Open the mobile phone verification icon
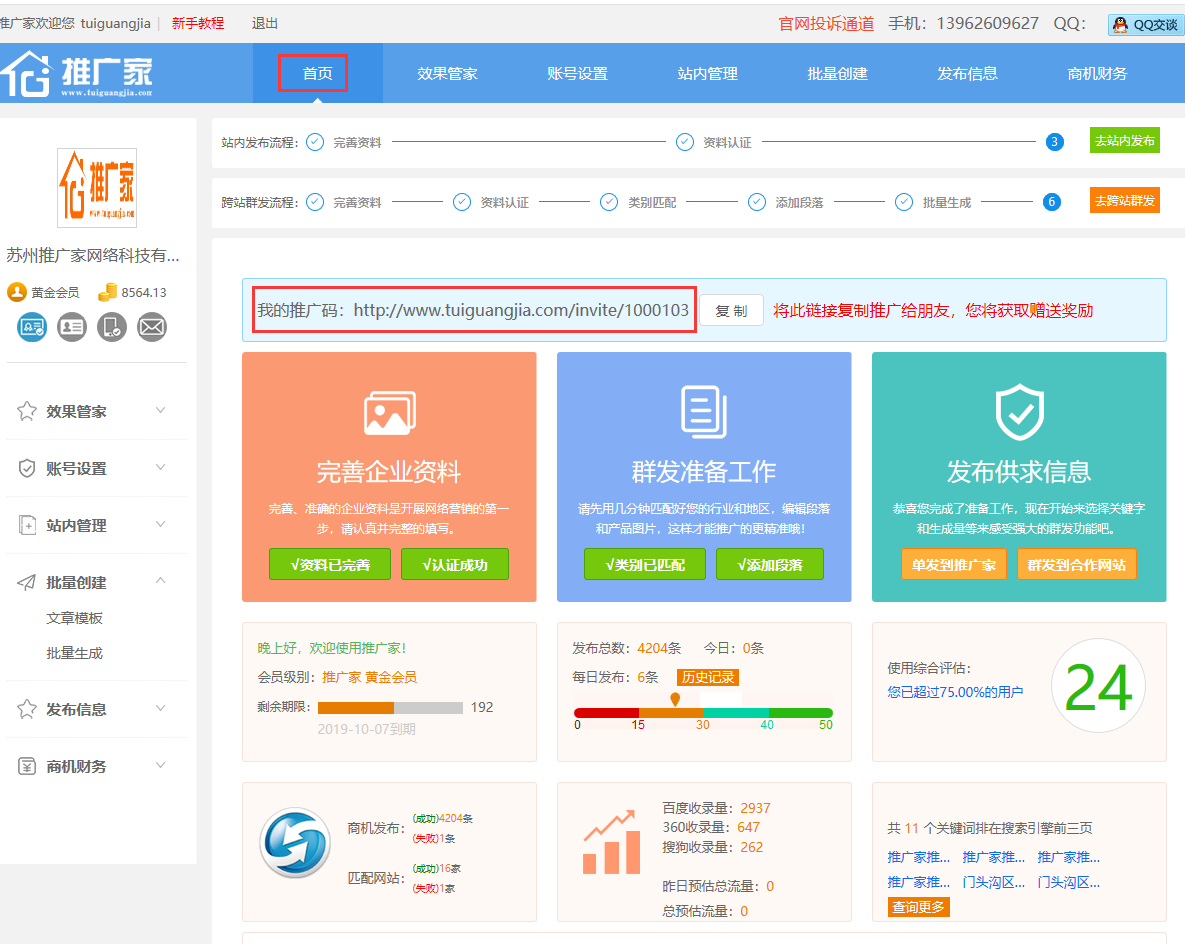The image size is (1185, 944). (x=112, y=327)
